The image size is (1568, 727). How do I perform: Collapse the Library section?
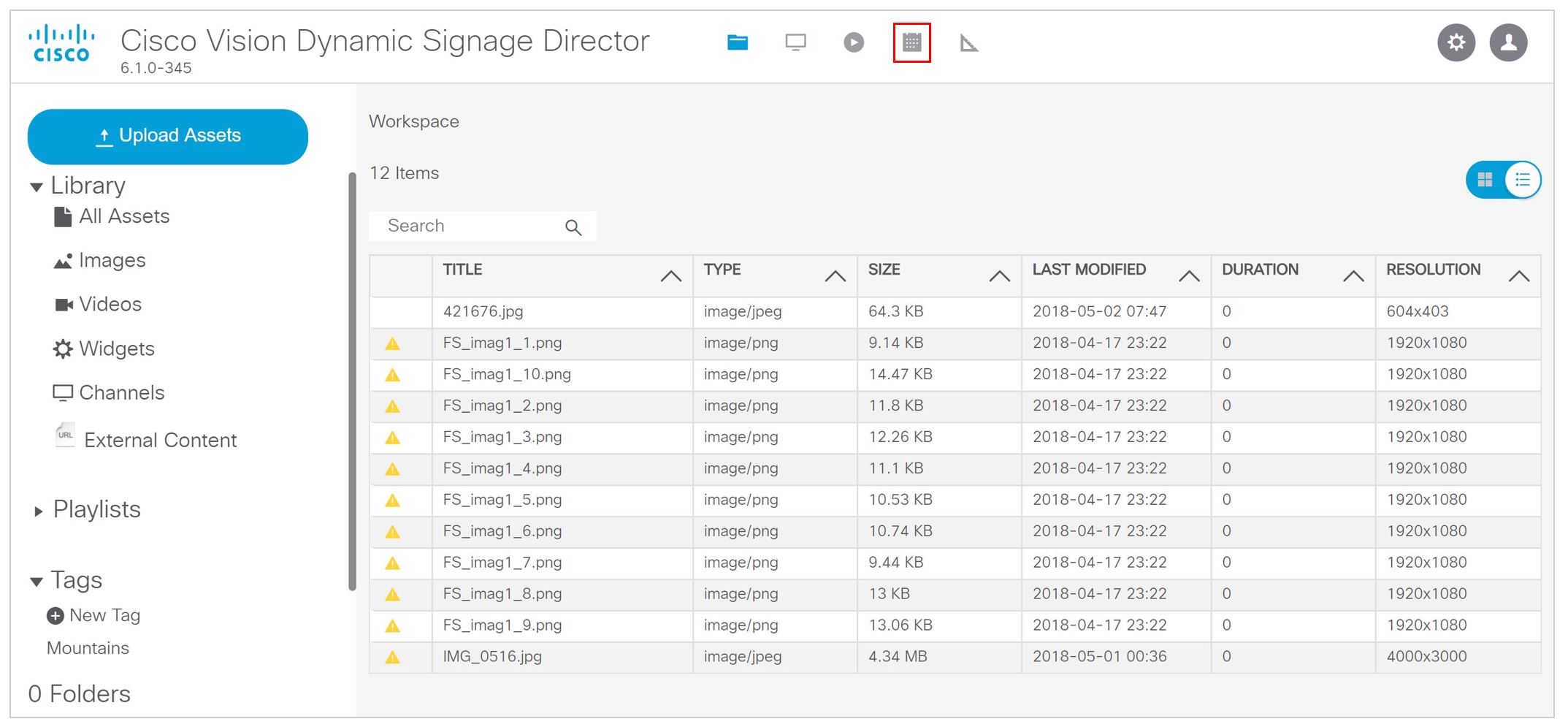[37, 186]
